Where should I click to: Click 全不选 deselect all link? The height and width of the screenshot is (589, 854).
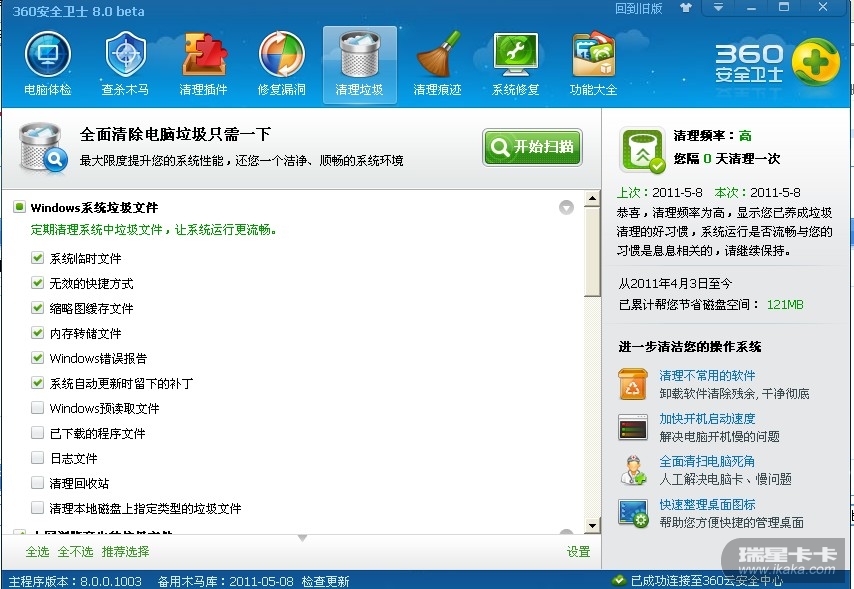click(75, 551)
